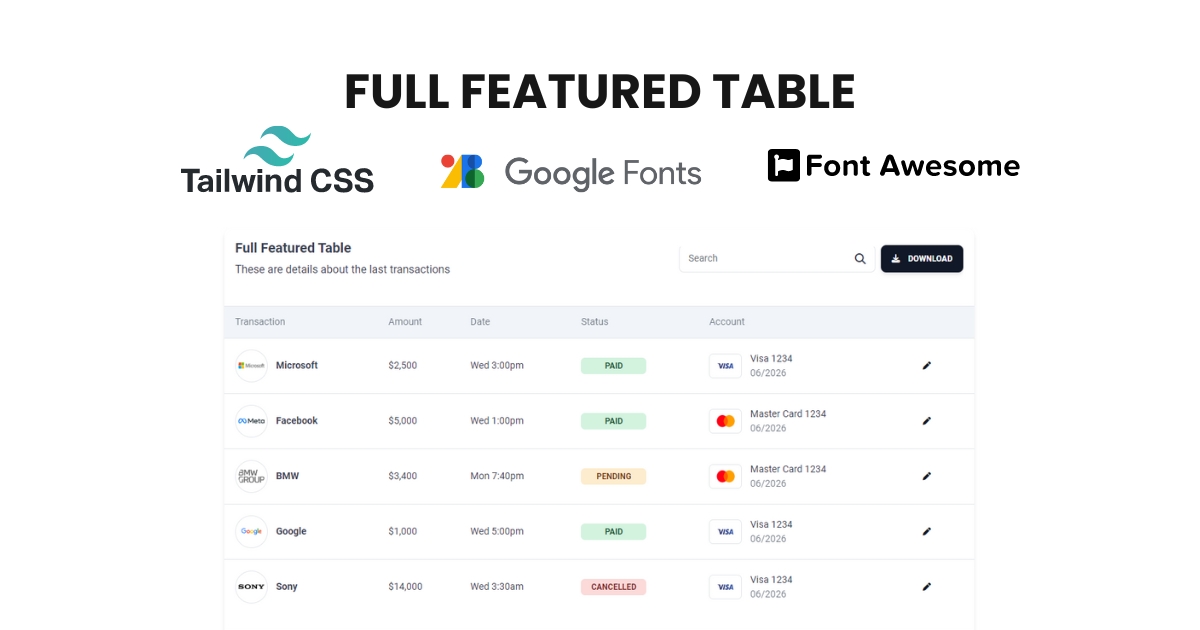Click the $14,000 amount cell

(405, 587)
